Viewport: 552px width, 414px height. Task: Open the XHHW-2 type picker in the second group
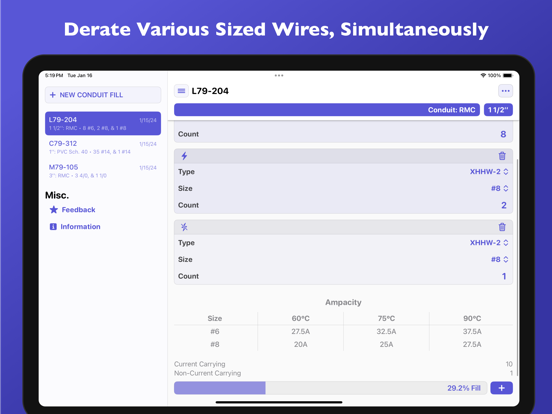click(489, 172)
